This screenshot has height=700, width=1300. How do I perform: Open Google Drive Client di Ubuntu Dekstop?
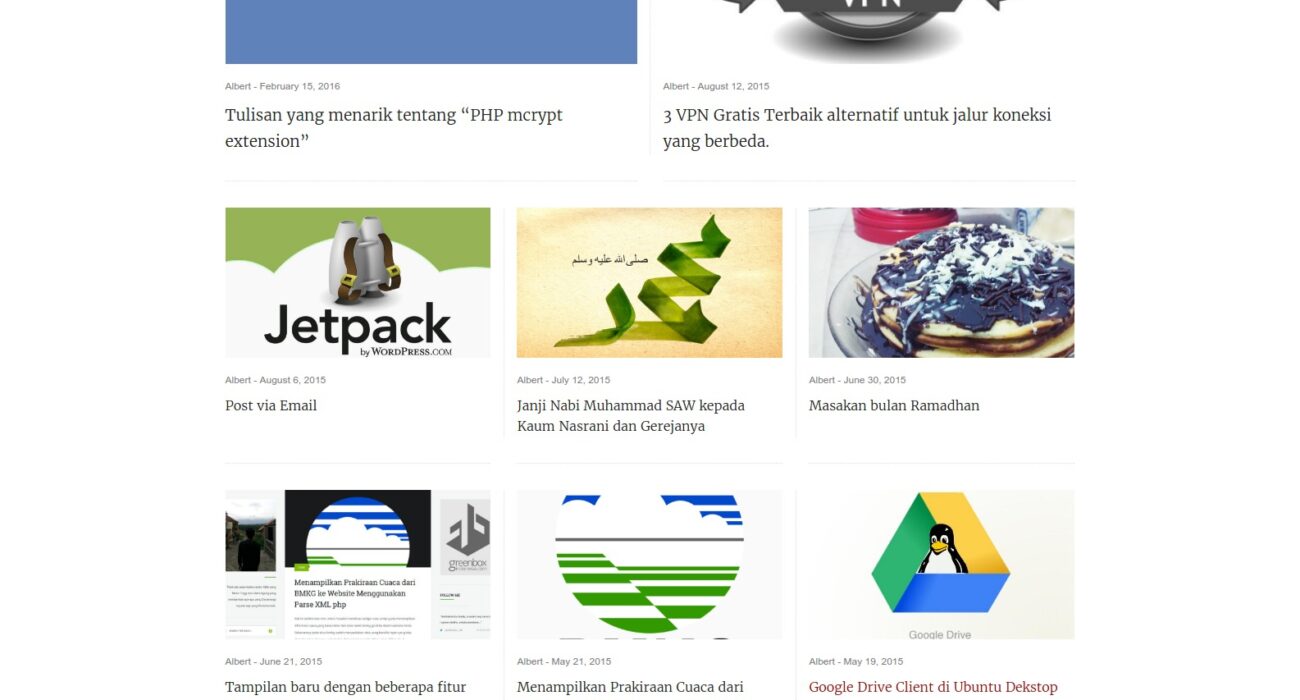933,687
